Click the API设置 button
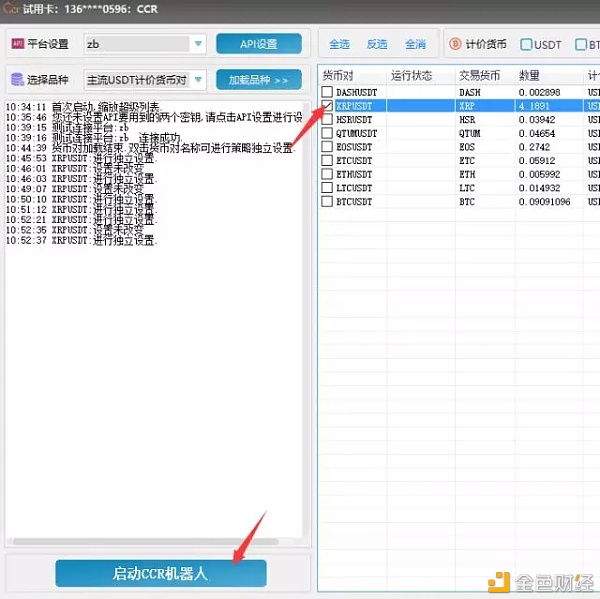This screenshot has height=599, width=600. (259, 44)
